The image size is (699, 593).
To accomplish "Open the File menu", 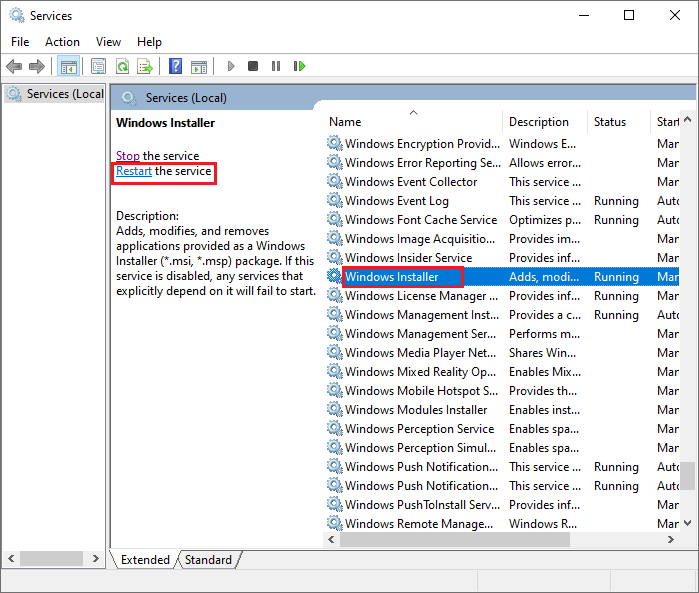I will tap(20, 42).
